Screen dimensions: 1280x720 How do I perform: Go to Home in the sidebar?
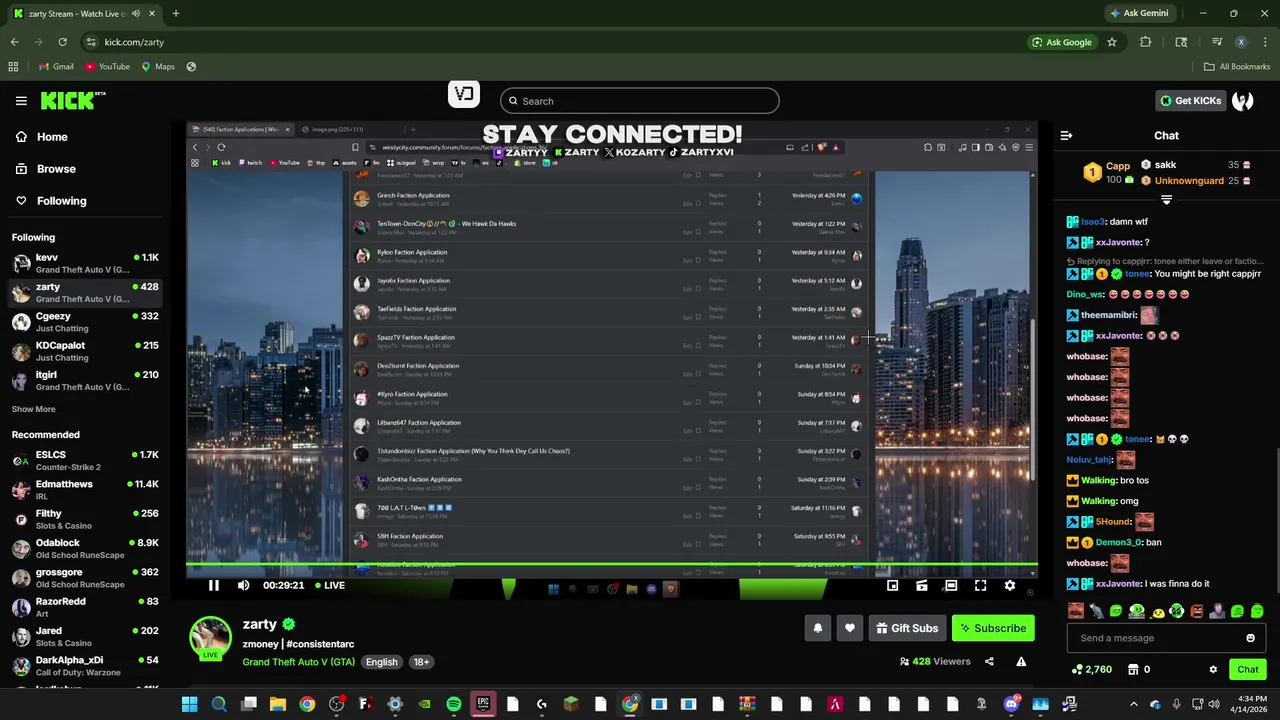coord(52,137)
